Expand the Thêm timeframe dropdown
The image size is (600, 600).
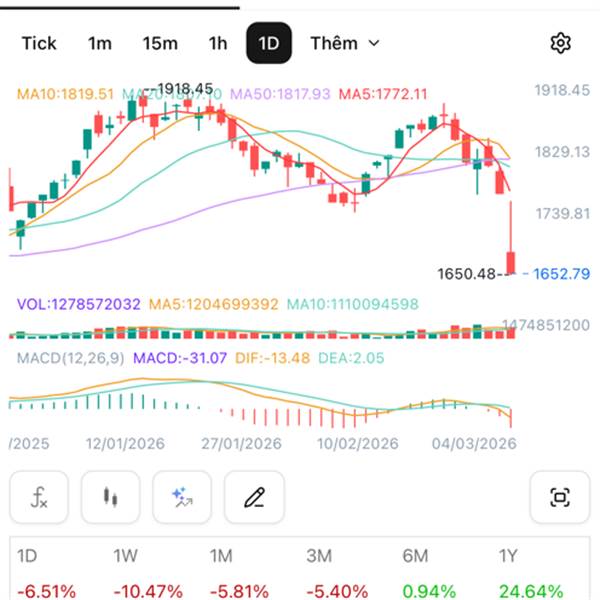345,43
